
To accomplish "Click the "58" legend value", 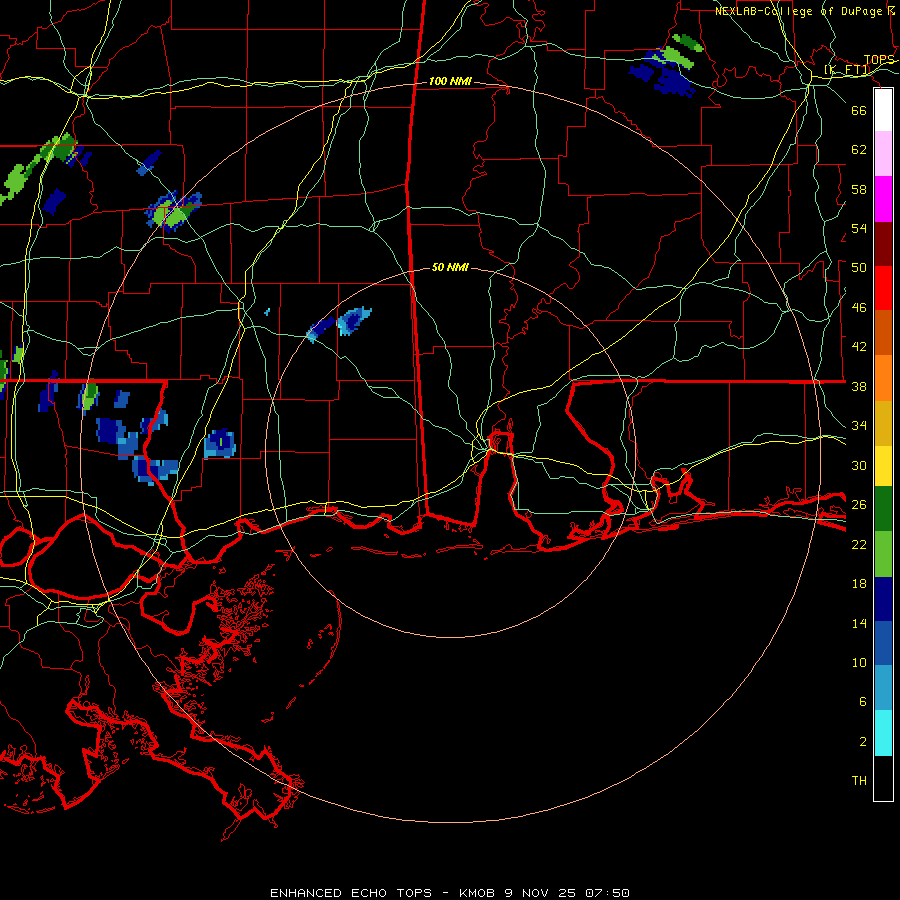I will 859,189.
